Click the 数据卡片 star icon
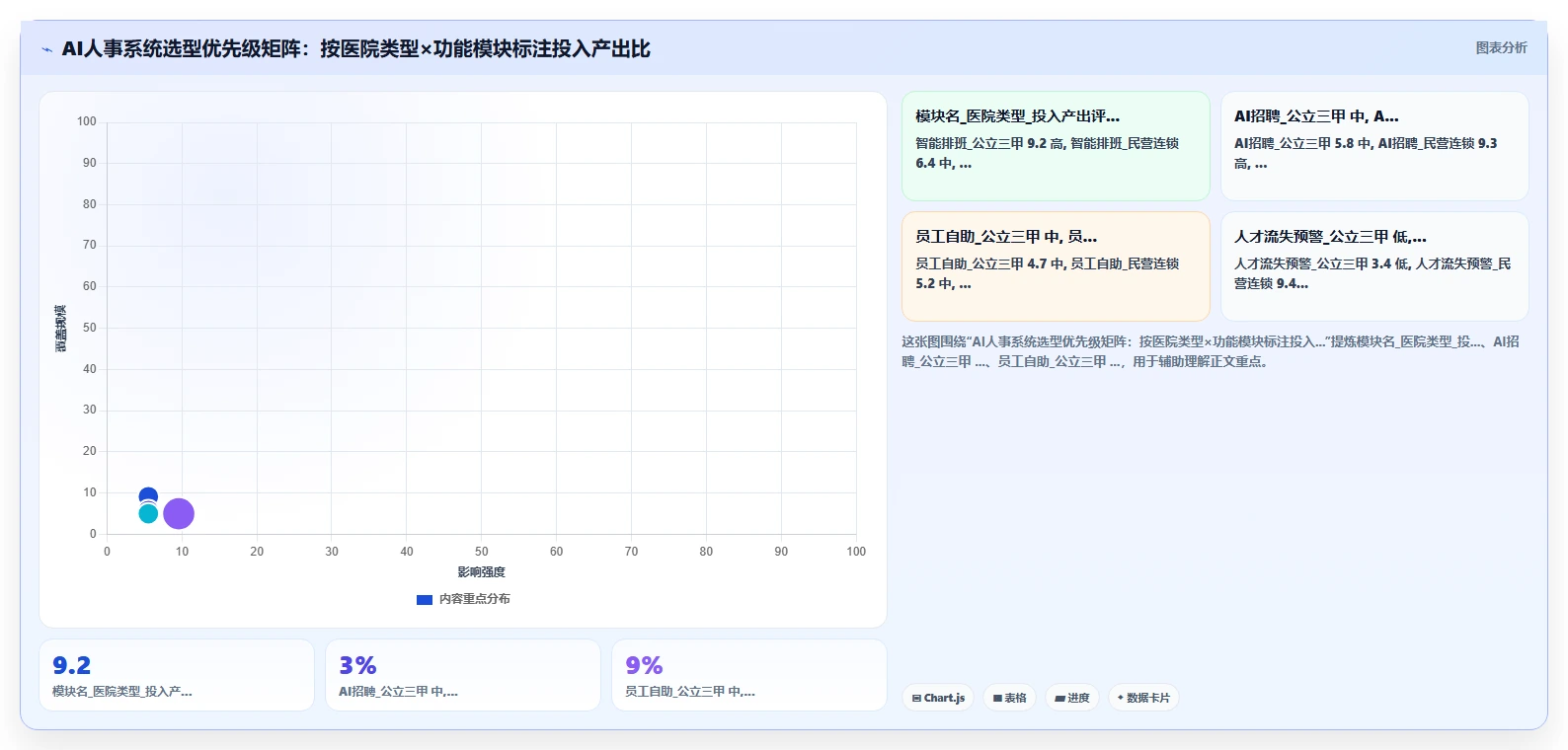The image size is (1568, 750). (x=1120, y=698)
